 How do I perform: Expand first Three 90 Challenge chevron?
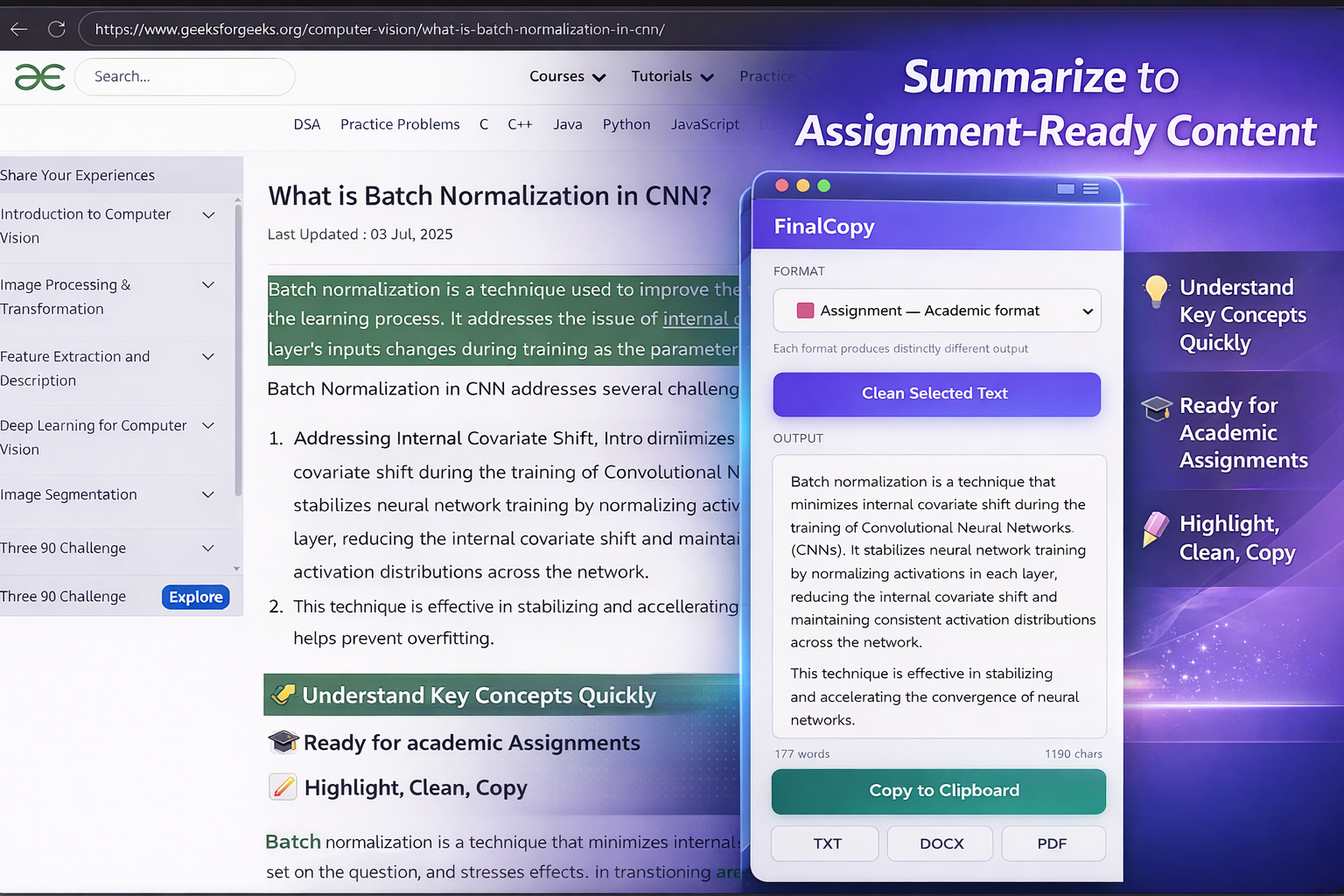click(208, 548)
